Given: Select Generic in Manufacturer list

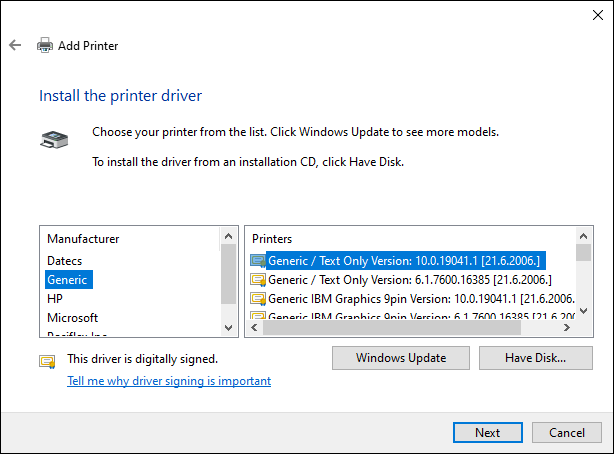Looking at the screenshot, I should coord(67,280).
